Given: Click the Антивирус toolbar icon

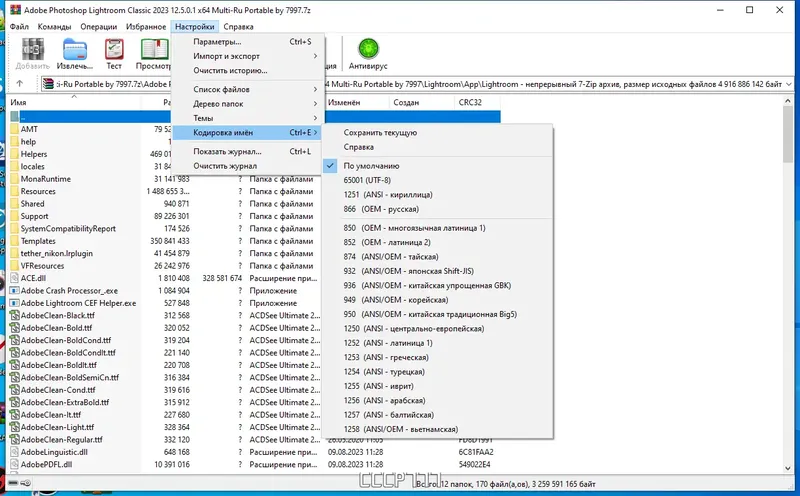Looking at the screenshot, I should pos(368,49).
